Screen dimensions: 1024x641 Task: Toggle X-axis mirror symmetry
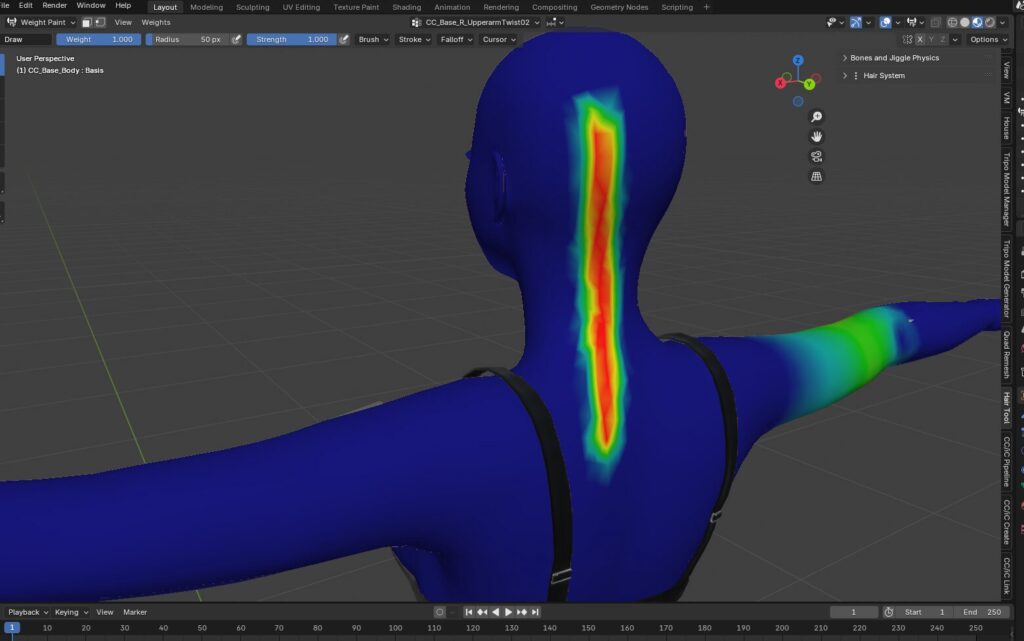920,39
